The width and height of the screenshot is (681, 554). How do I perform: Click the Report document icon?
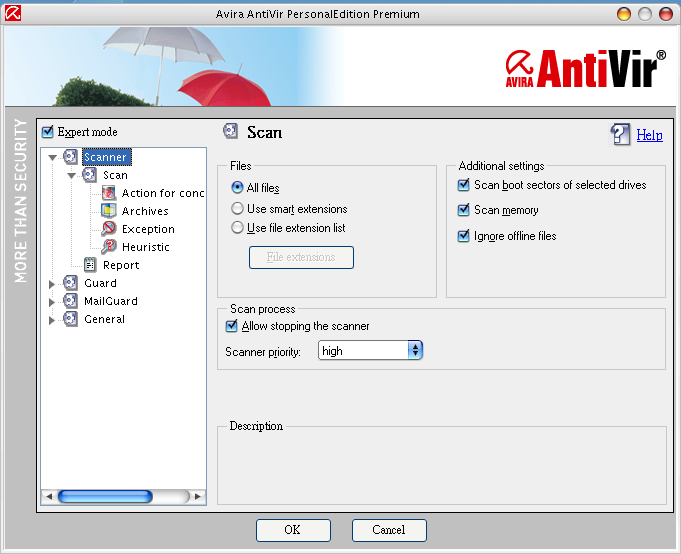(90, 264)
